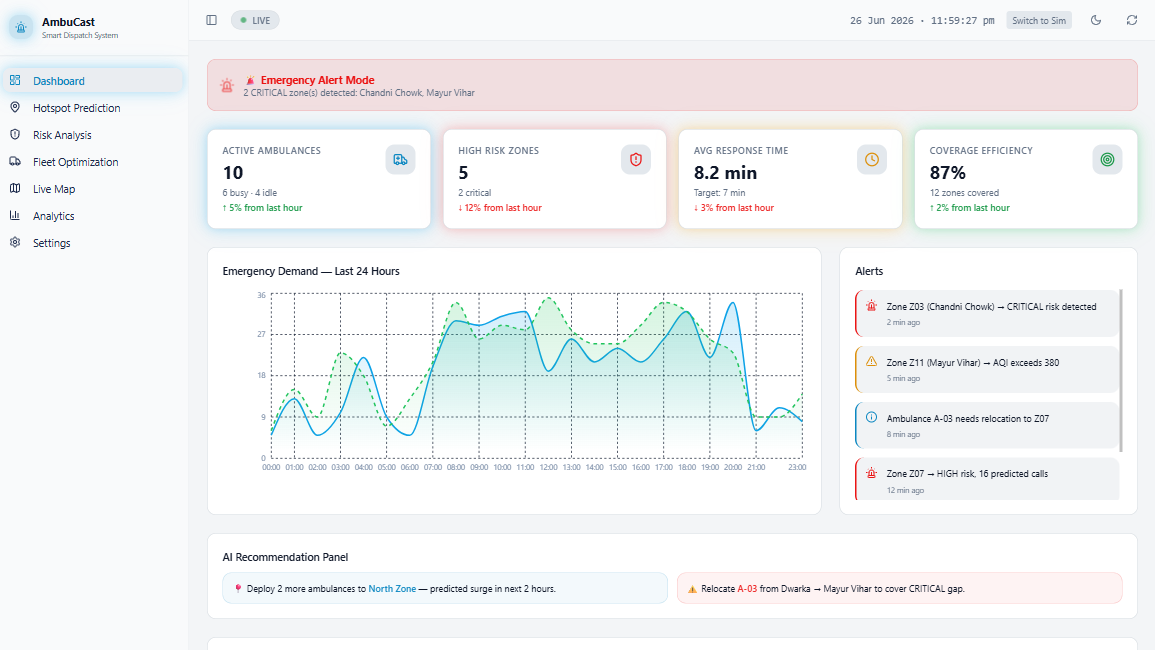Toggle the LIVE status pill
The image size is (1155, 650).
click(x=255, y=21)
